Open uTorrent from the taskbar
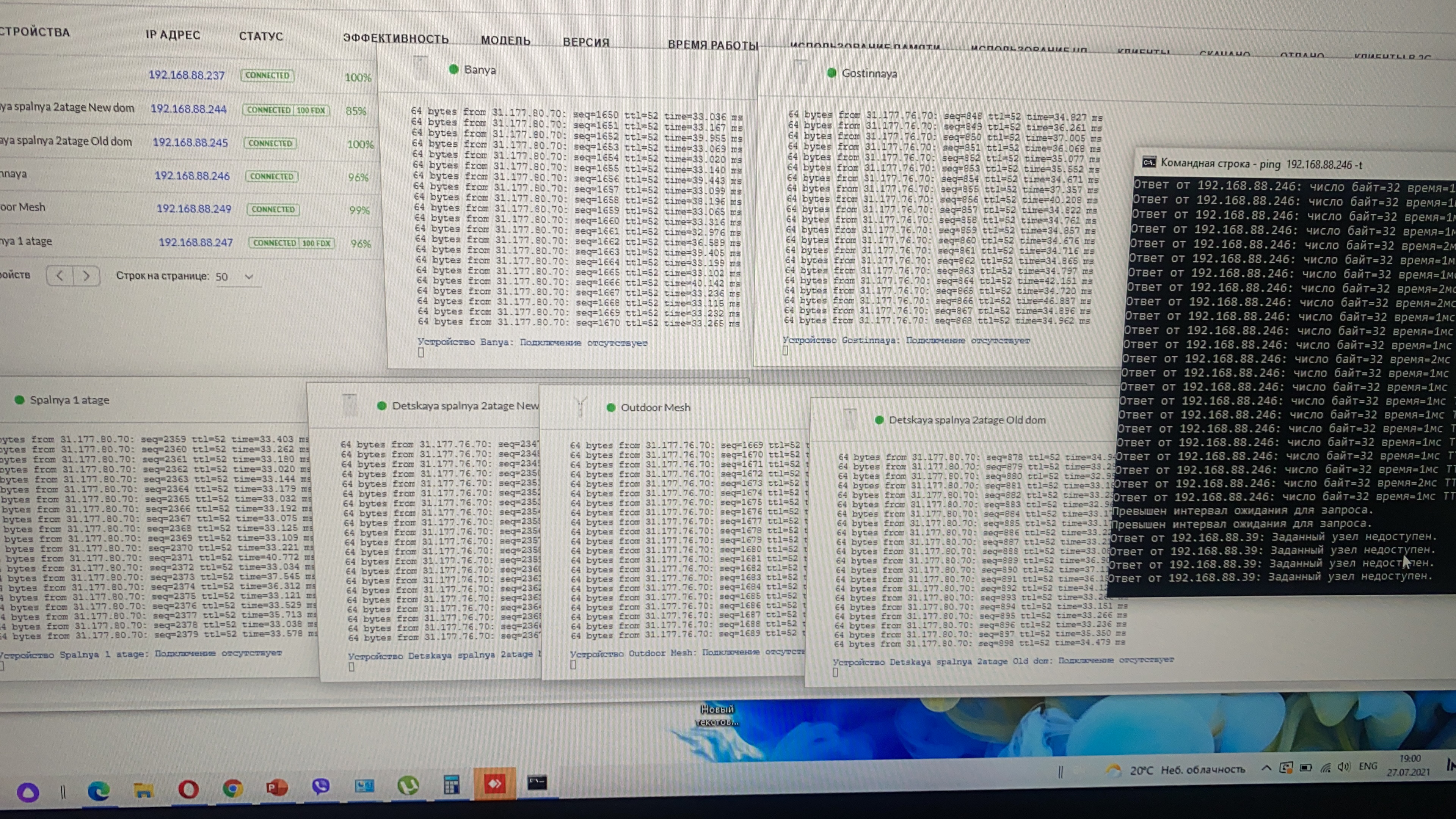Viewport: 1456px width, 819px height. (x=408, y=785)
